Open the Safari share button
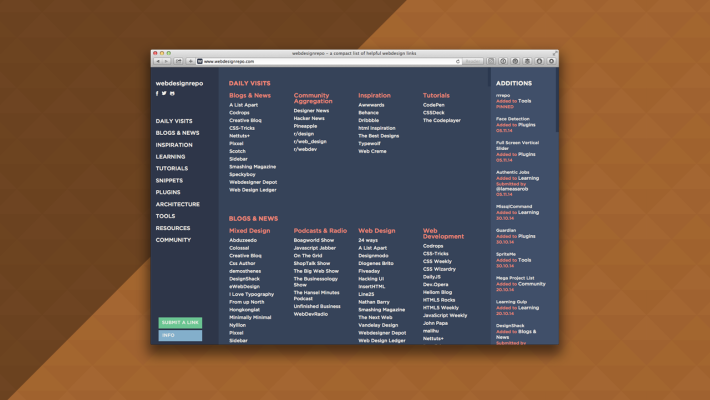 click(178, 61)
